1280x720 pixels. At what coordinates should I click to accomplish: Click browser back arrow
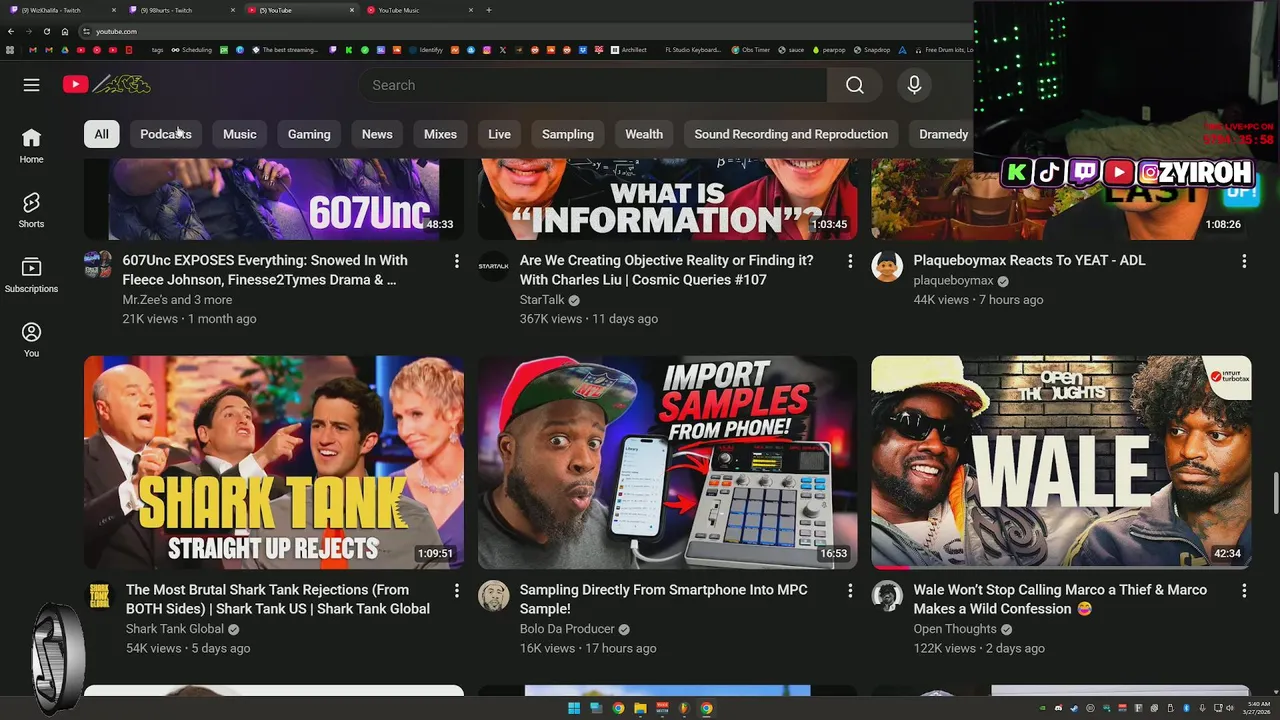pos(11,31)
